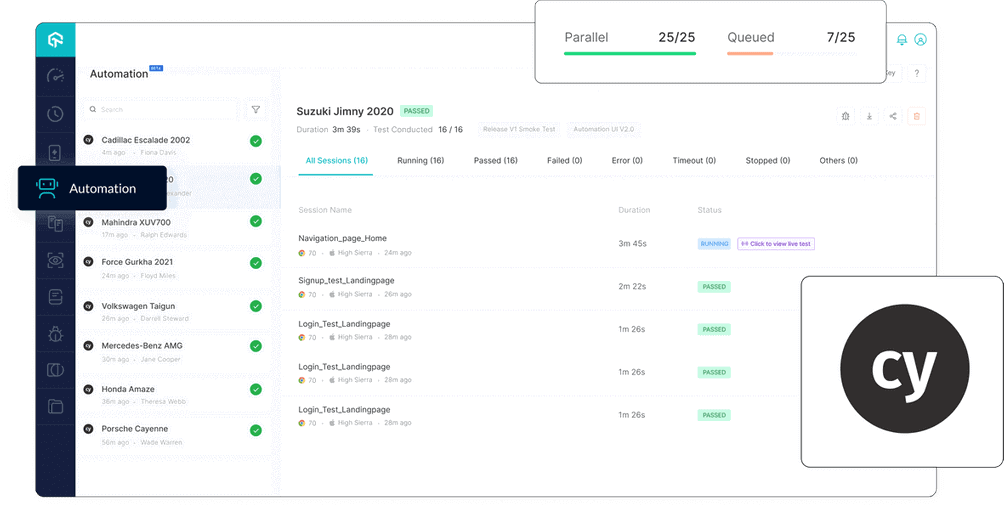Switch to the Running (16) tab

click(x=420, y=160)
